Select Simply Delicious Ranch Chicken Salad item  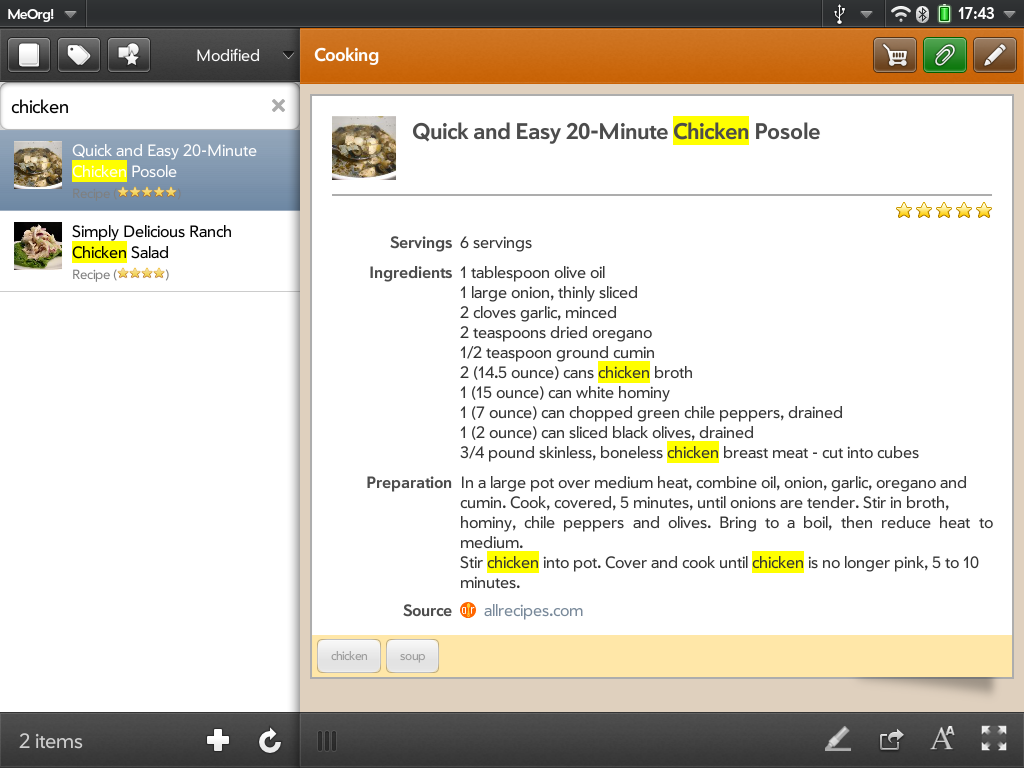click(150, 251)
